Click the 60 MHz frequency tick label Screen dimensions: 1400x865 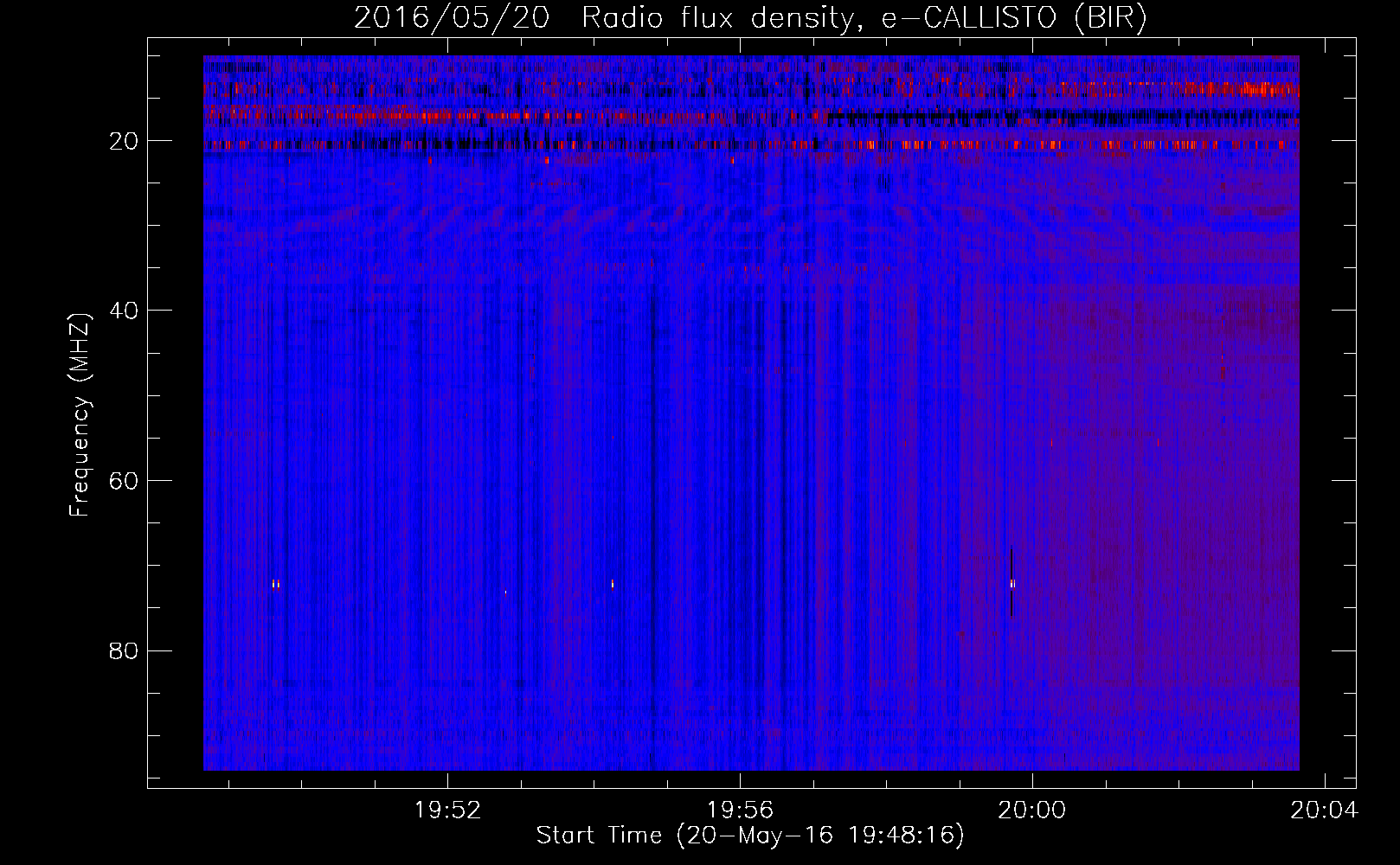[x=124, y=481]
